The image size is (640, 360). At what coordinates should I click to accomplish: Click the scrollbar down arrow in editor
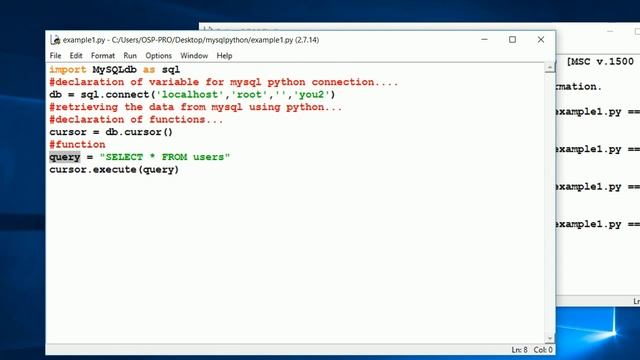pyautogui.click(x=550, y=338)
